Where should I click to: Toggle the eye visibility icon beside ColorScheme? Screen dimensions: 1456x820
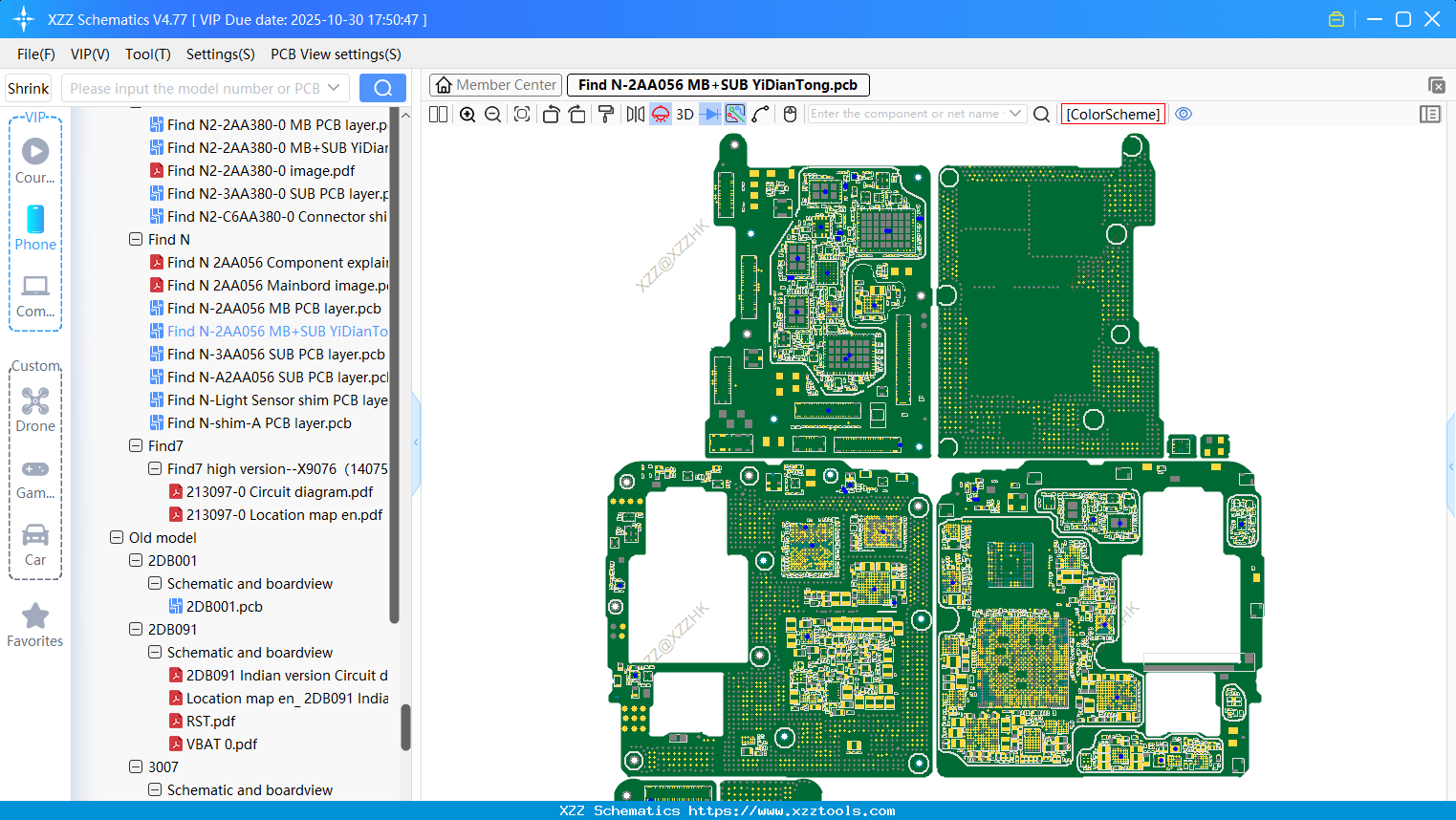click(x=1184, y=113)
